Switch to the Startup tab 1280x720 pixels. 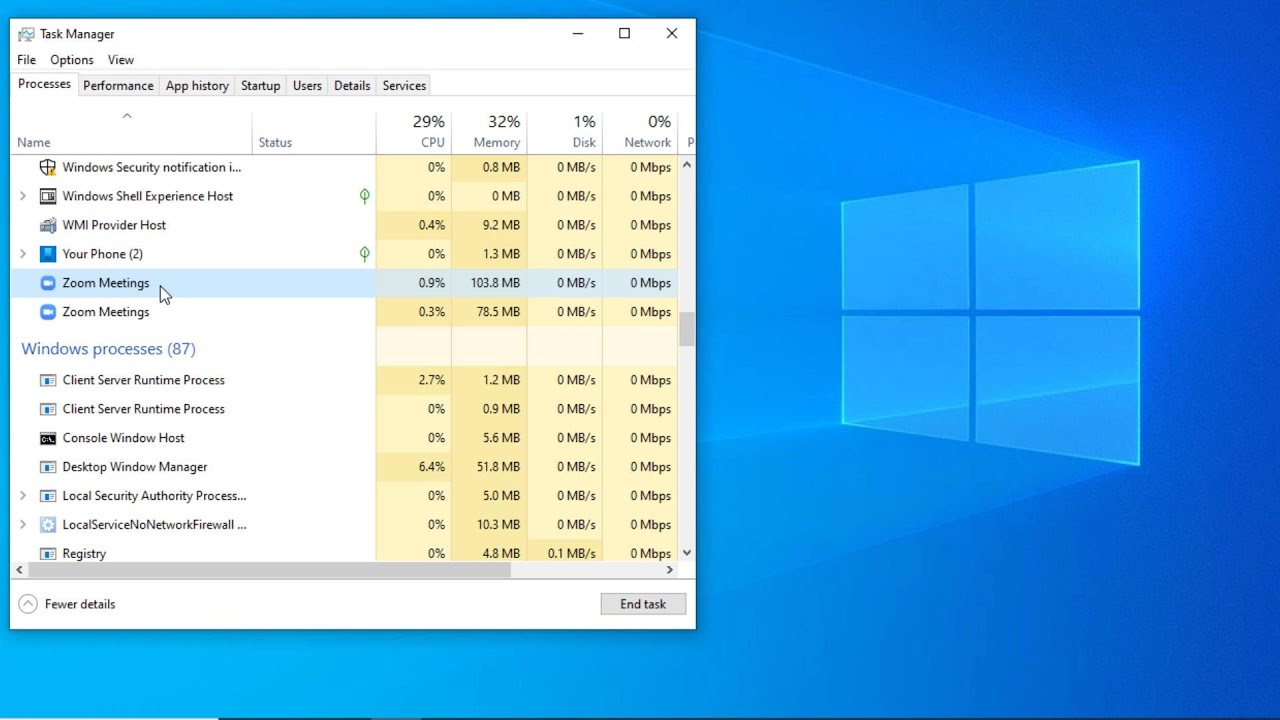tap(260, 86)
